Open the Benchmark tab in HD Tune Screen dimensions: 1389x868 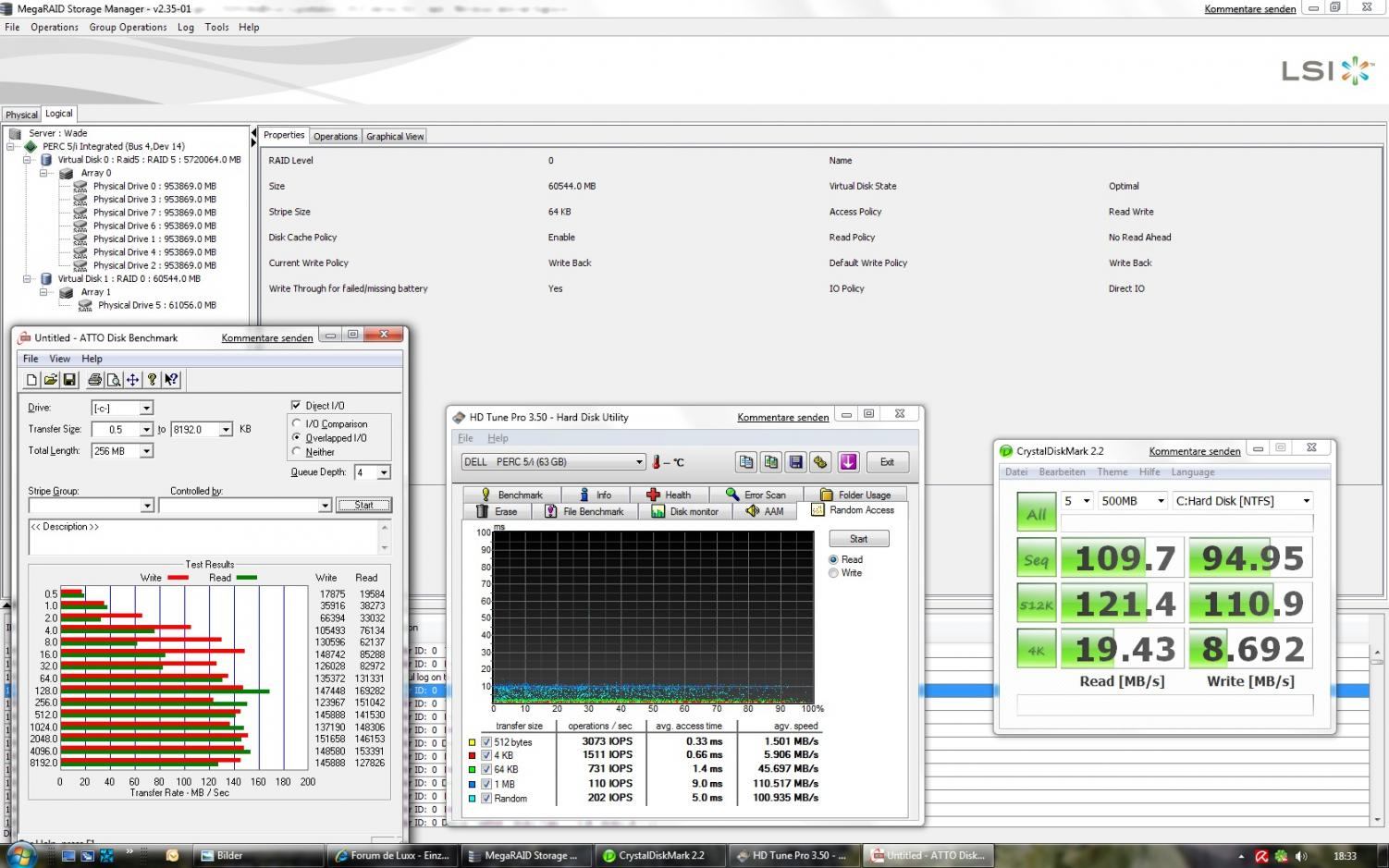click(511, 495)
